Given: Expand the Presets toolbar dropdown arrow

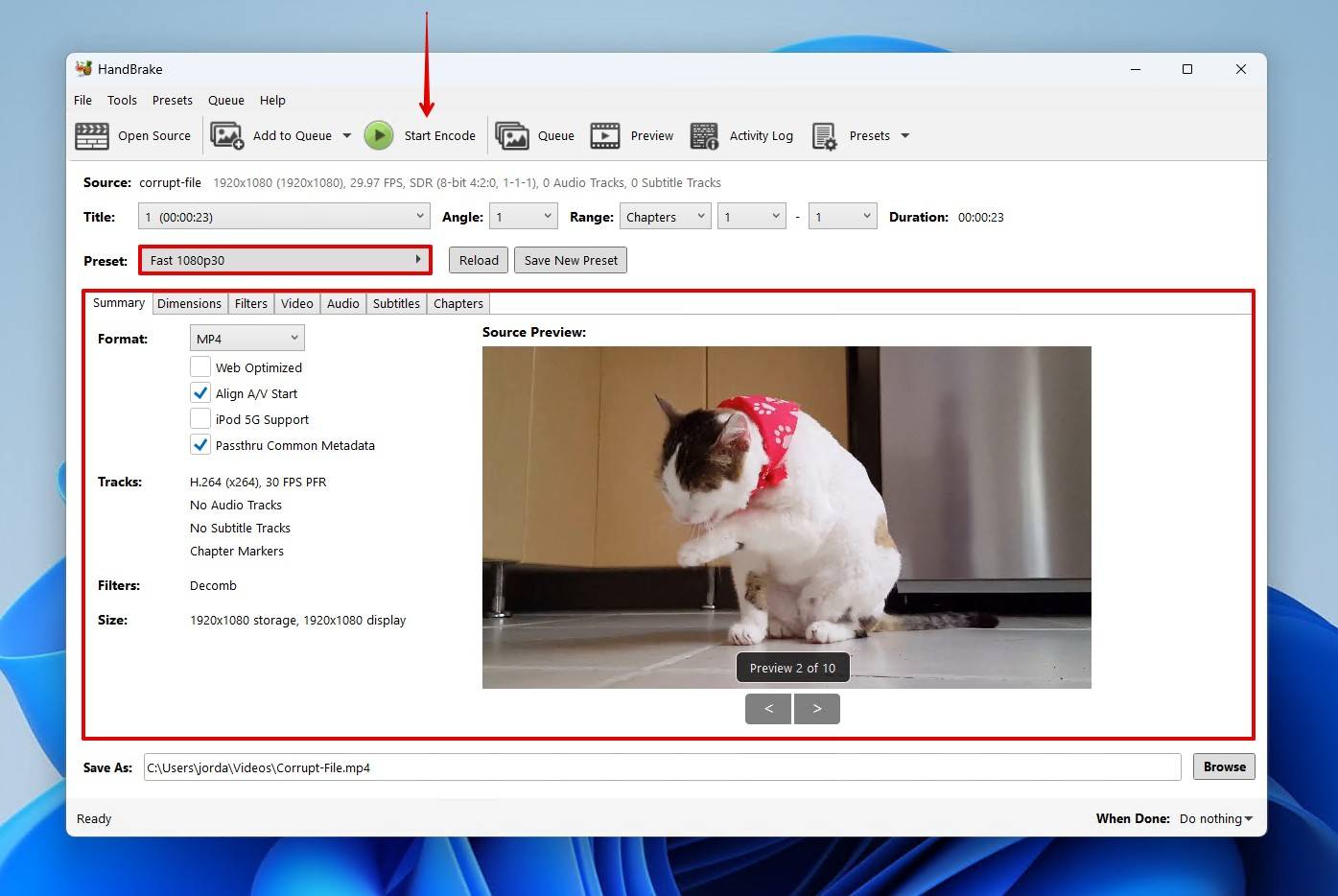Looking at the screenshot, I should pos(904,136).
